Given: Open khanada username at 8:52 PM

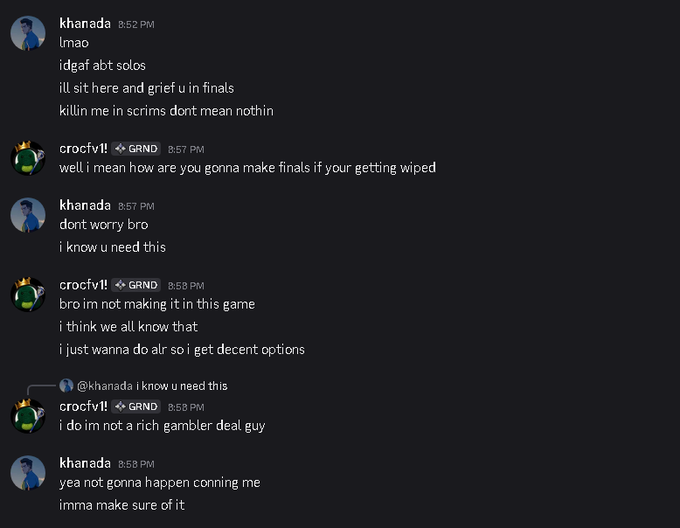Looking at the screenshot, I should [x=85, y=23].
